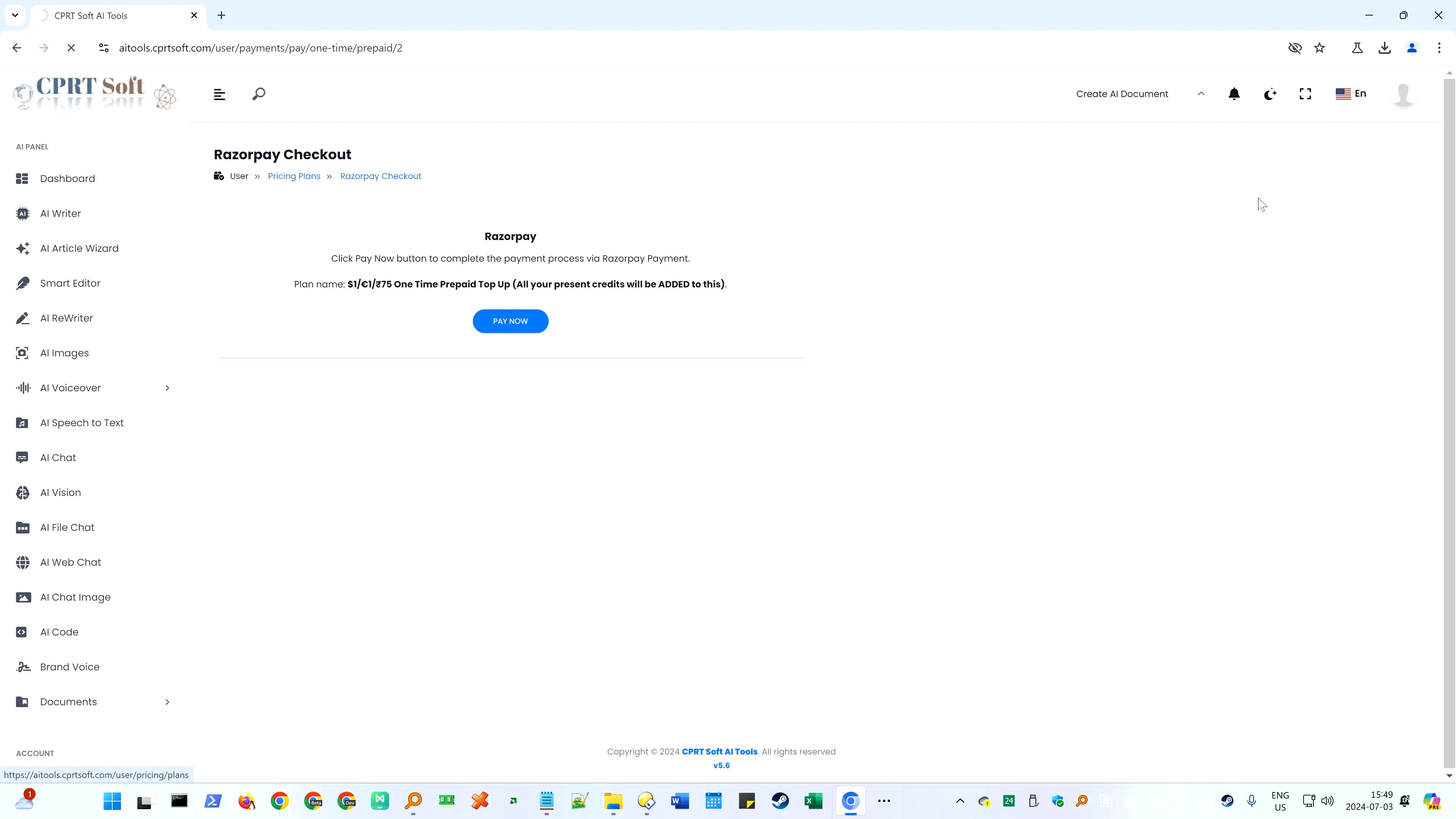Click the AI Vision brain icon
Image resolution: width=1456 pixels, height=819 pixels.
22,493
